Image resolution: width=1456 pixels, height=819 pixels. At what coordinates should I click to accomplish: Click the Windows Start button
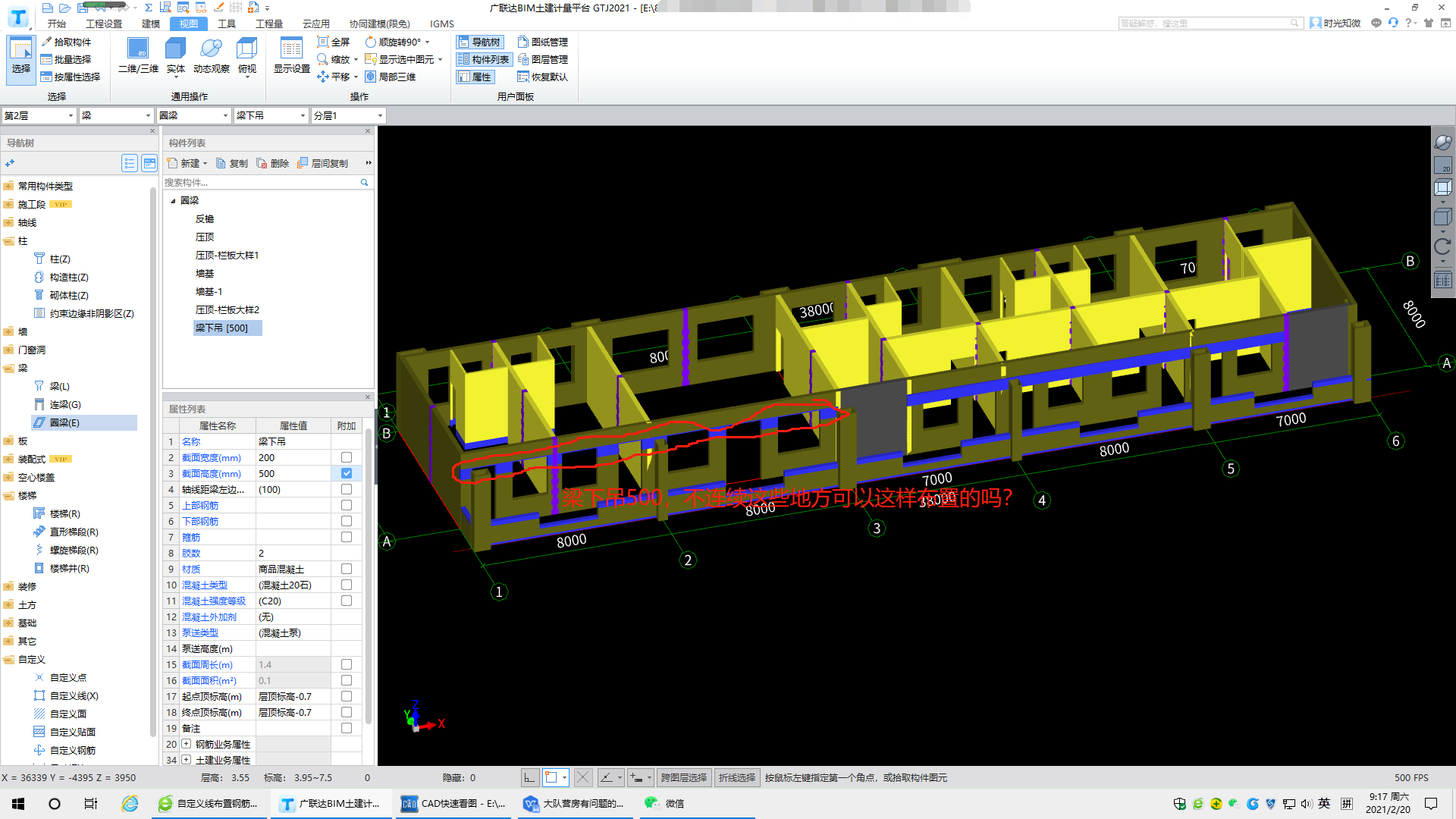18,803
